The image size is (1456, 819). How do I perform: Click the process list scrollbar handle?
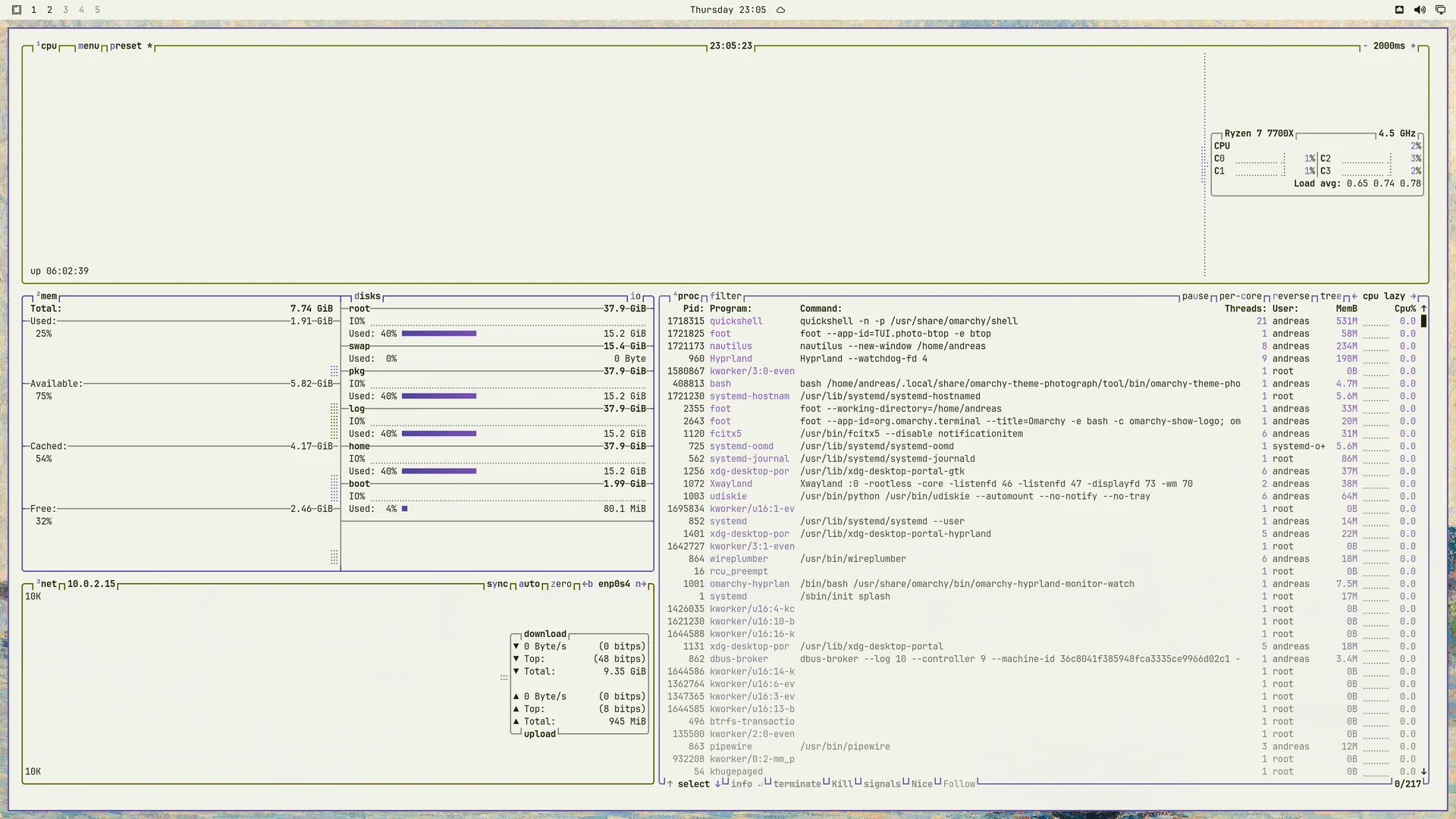[1424, 321]
